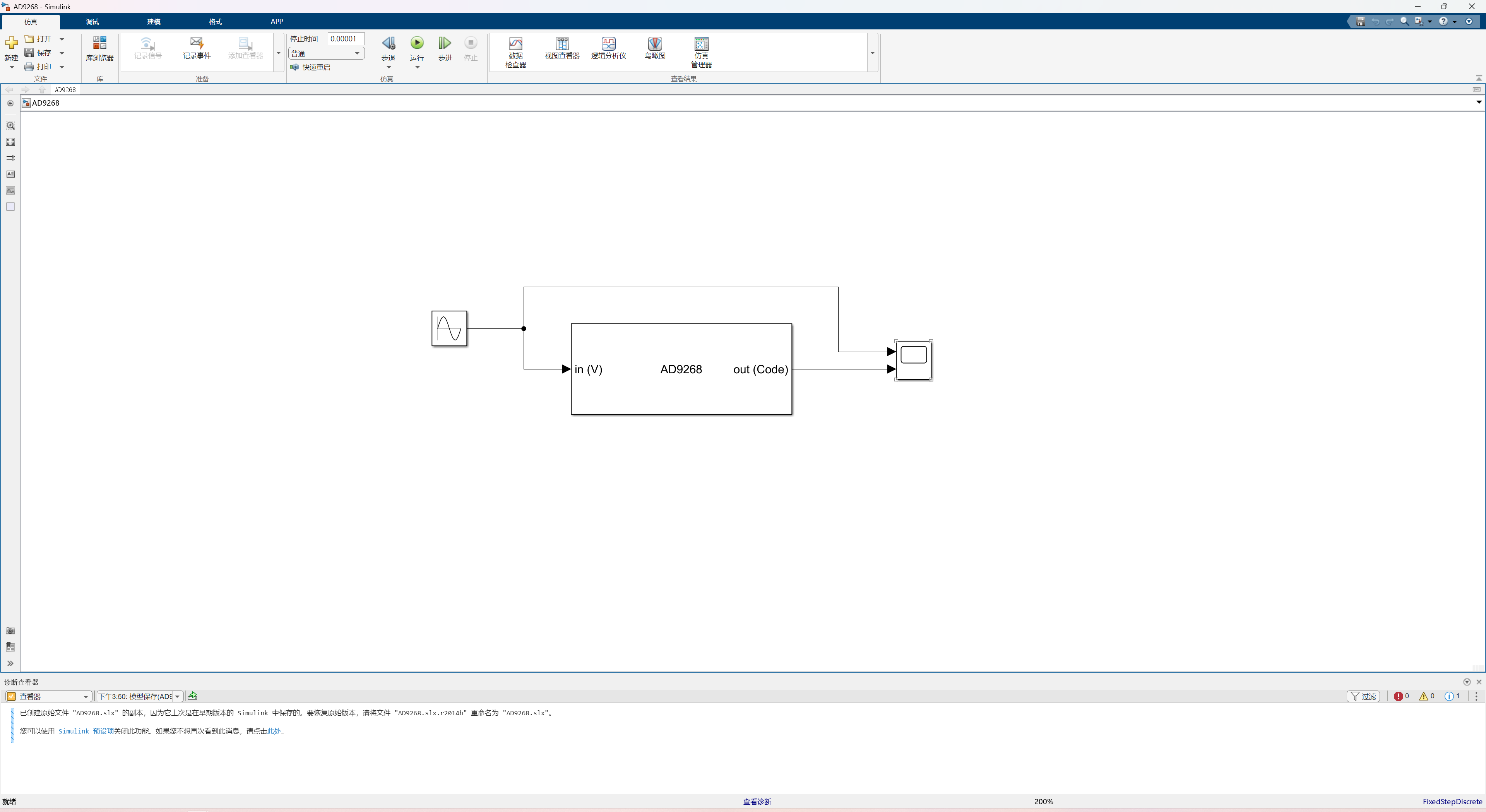Open the 鸟瞰图 bird's-eye view
Screen dimensions: 1486x812
pyautogui.click(x=655, y=48)
